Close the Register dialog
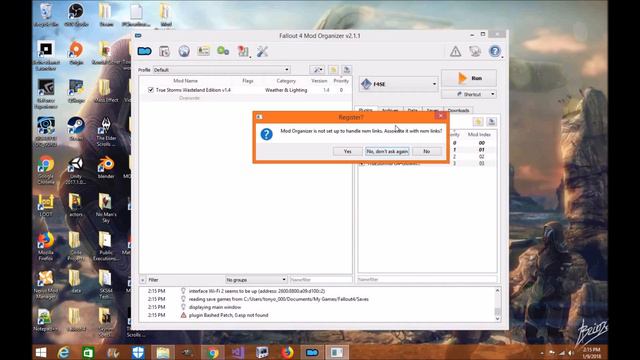Image resolution: width=640 pixels, height=360 pixels. click(x=440, y=116)
